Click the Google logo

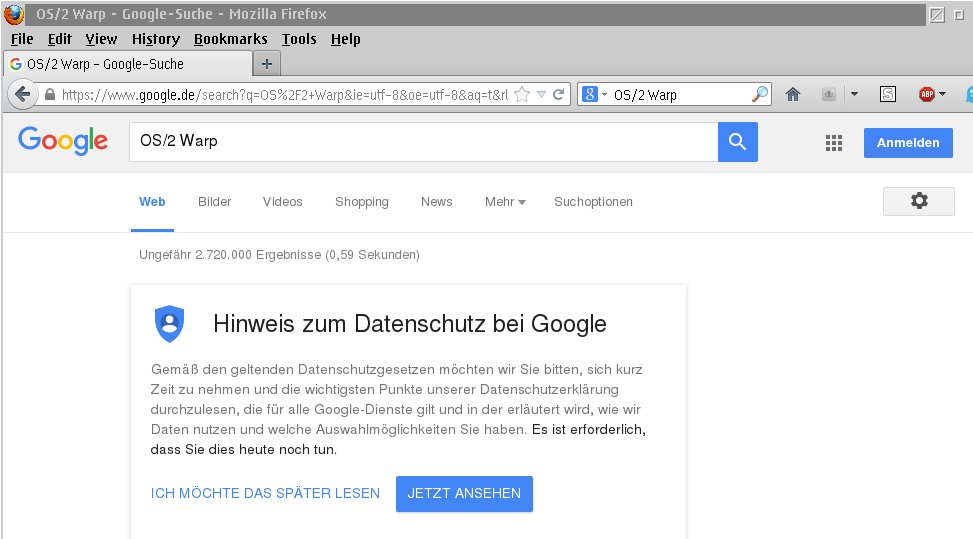tap(63, 141)
